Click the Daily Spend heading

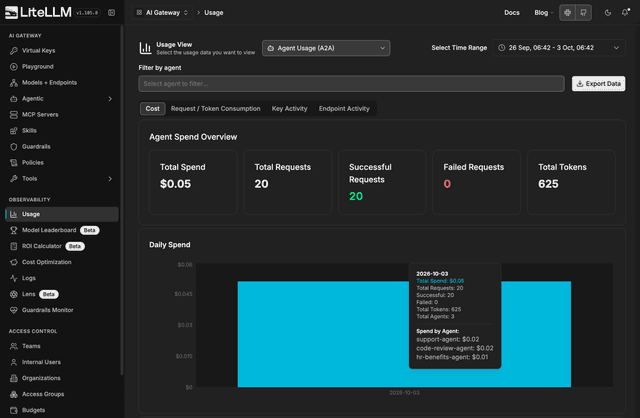(x=170, y=245)
